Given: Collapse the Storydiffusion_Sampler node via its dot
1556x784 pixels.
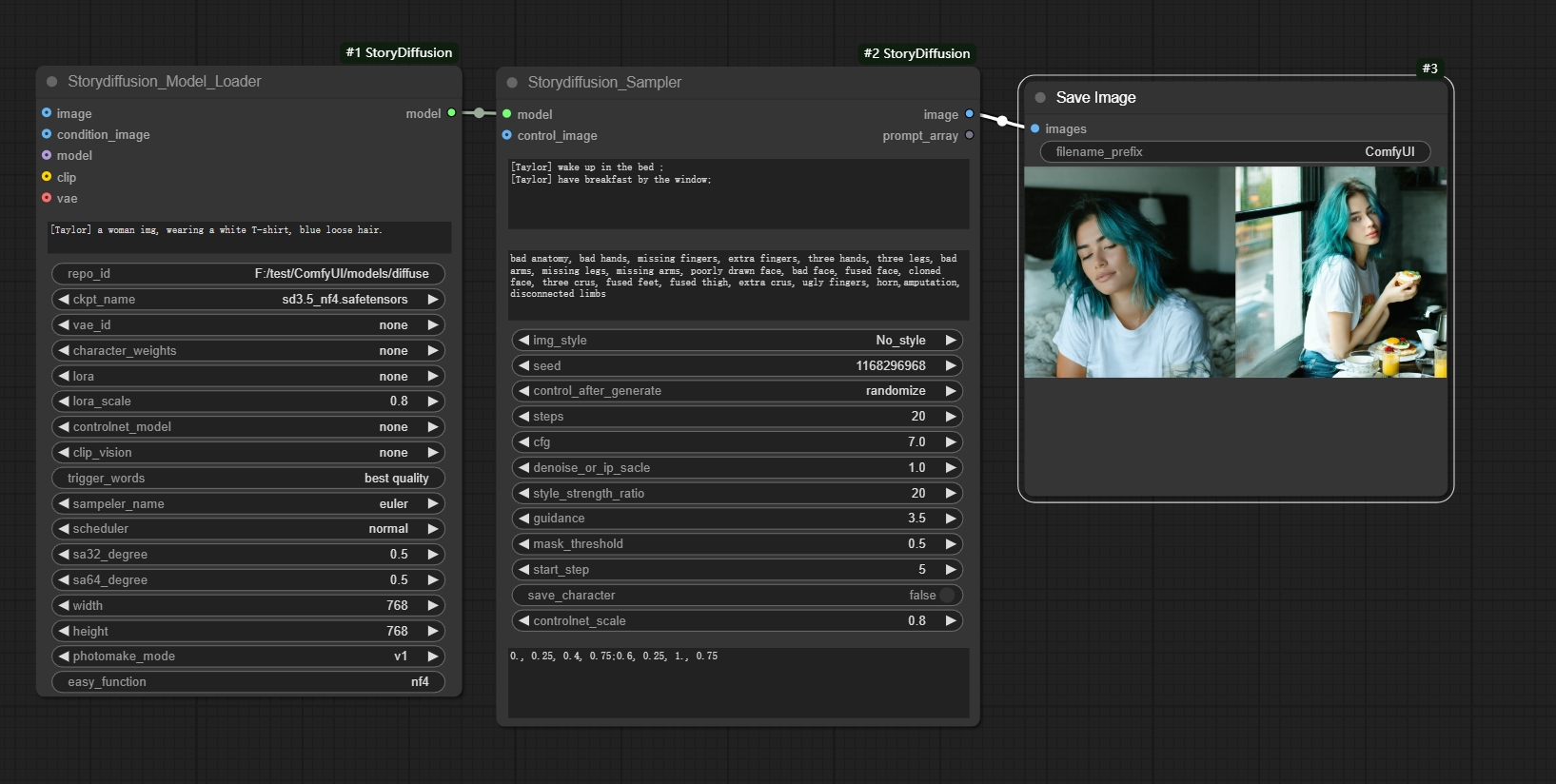Looking at the screenshot, I should tap(512, 83).
